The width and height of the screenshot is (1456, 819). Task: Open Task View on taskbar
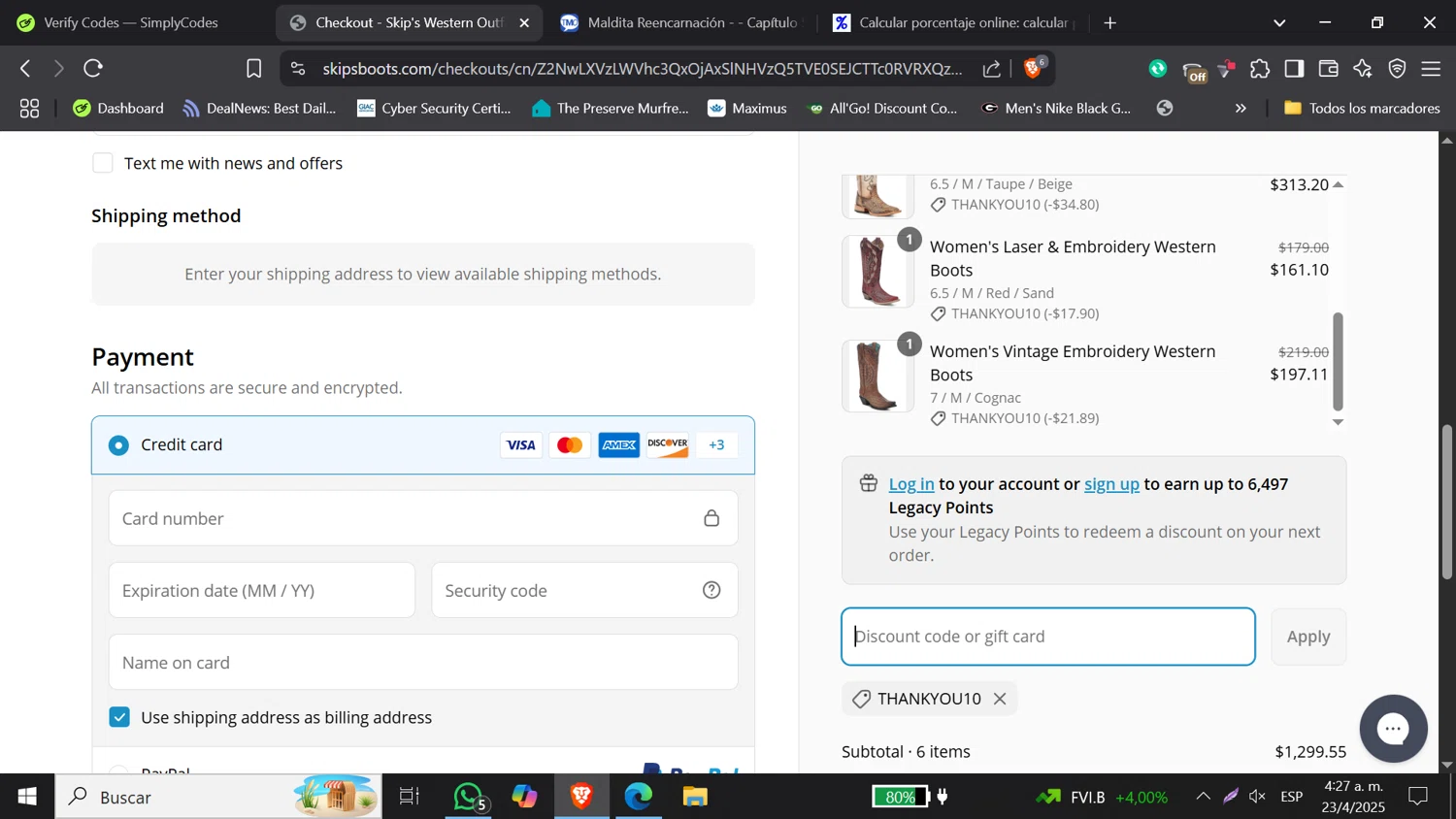coord(410,797)
